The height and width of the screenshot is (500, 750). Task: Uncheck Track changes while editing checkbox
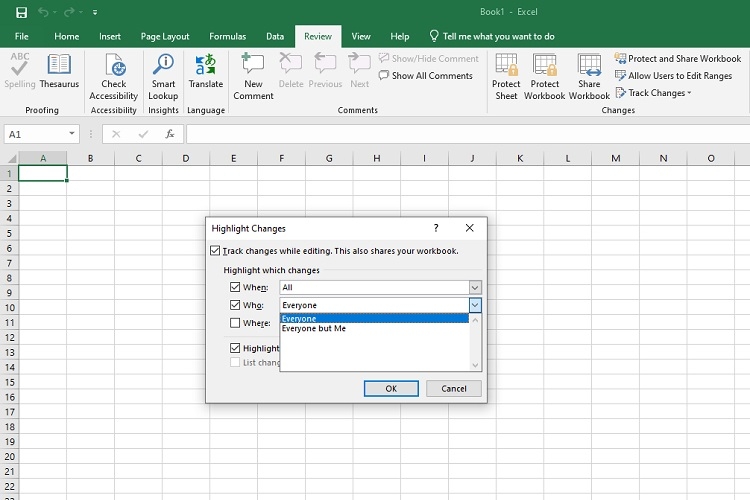(x=216, y=251)
